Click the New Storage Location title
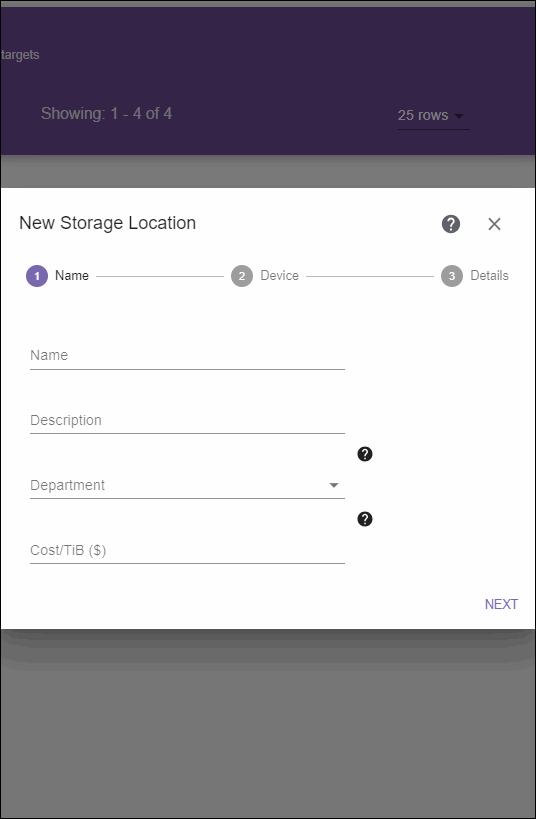 108,223
